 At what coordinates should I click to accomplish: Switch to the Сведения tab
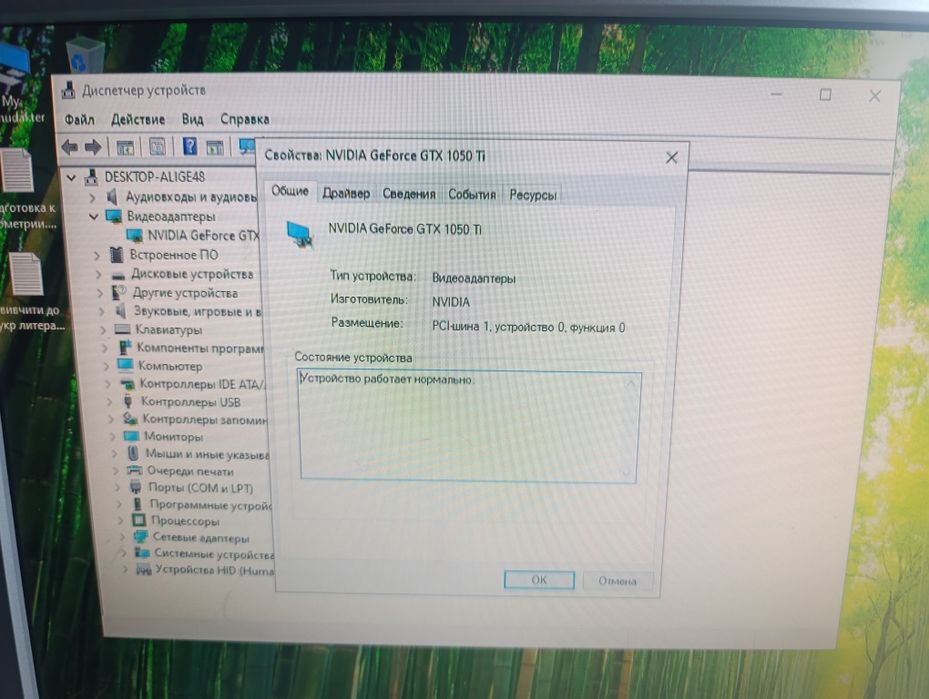coord(409,194)
